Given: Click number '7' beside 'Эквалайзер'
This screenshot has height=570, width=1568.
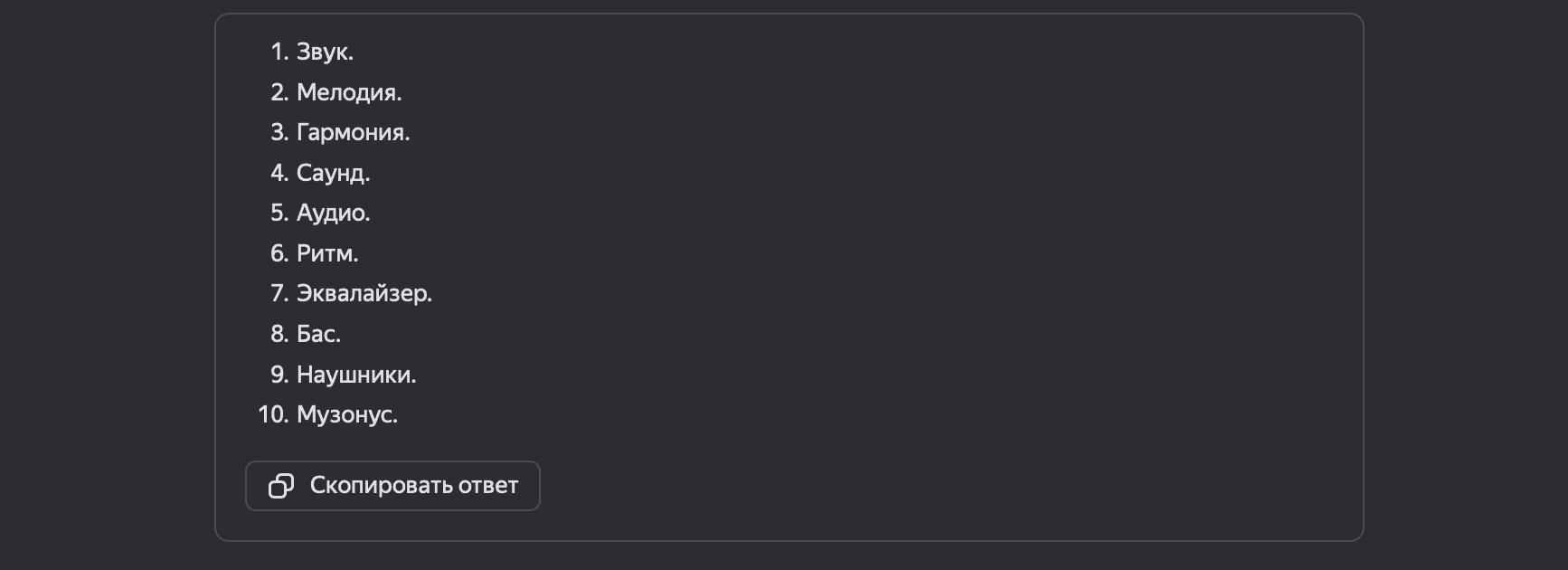Looking at the screenshot, I should pos(277,293).
